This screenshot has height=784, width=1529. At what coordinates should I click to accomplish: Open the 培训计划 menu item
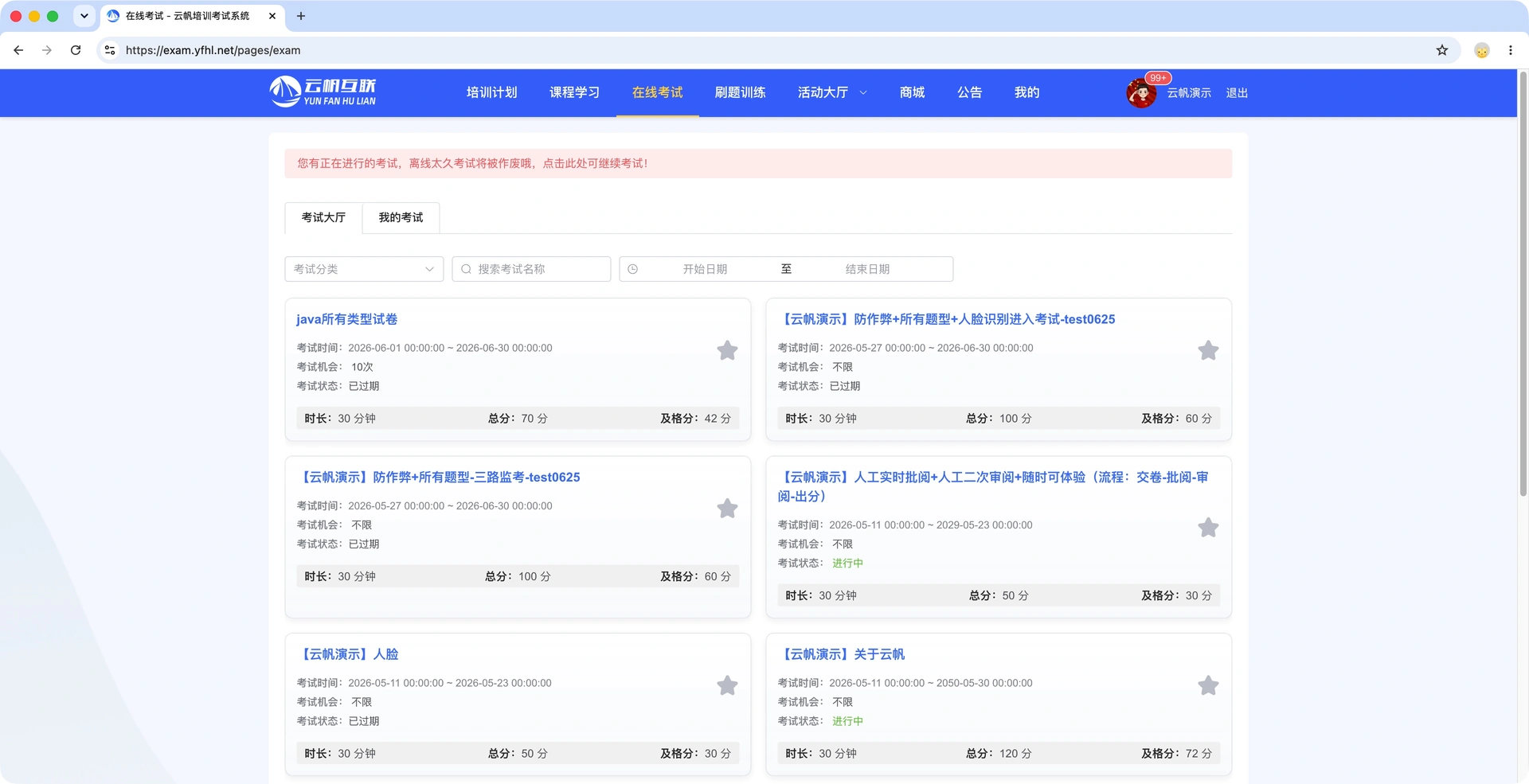pyautogui.click(x=491, y=92)
